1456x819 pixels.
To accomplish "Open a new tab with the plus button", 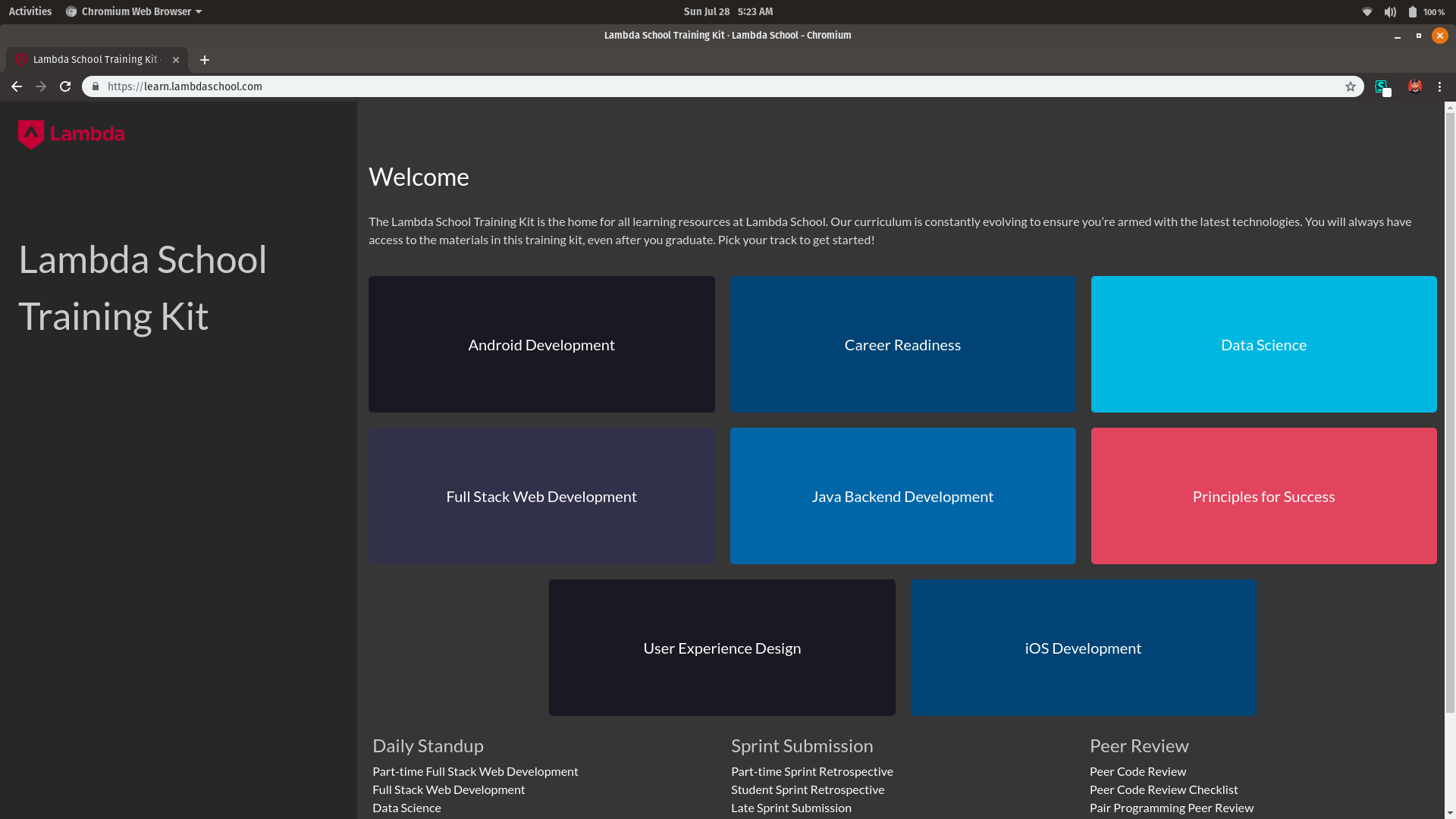I will tap(205, 60).
